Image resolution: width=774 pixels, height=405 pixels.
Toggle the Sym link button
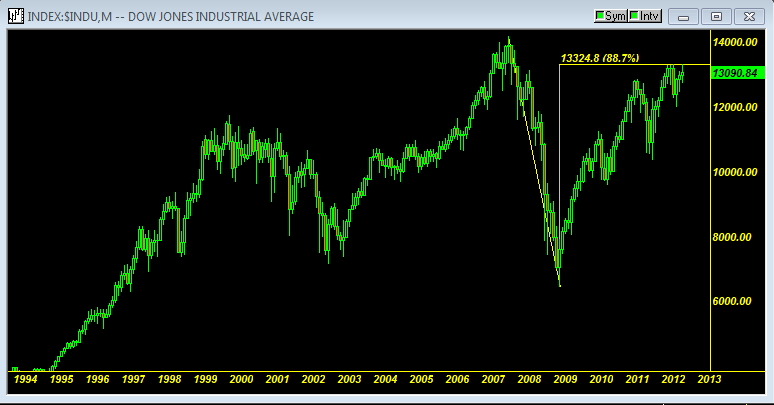(611, 16)
